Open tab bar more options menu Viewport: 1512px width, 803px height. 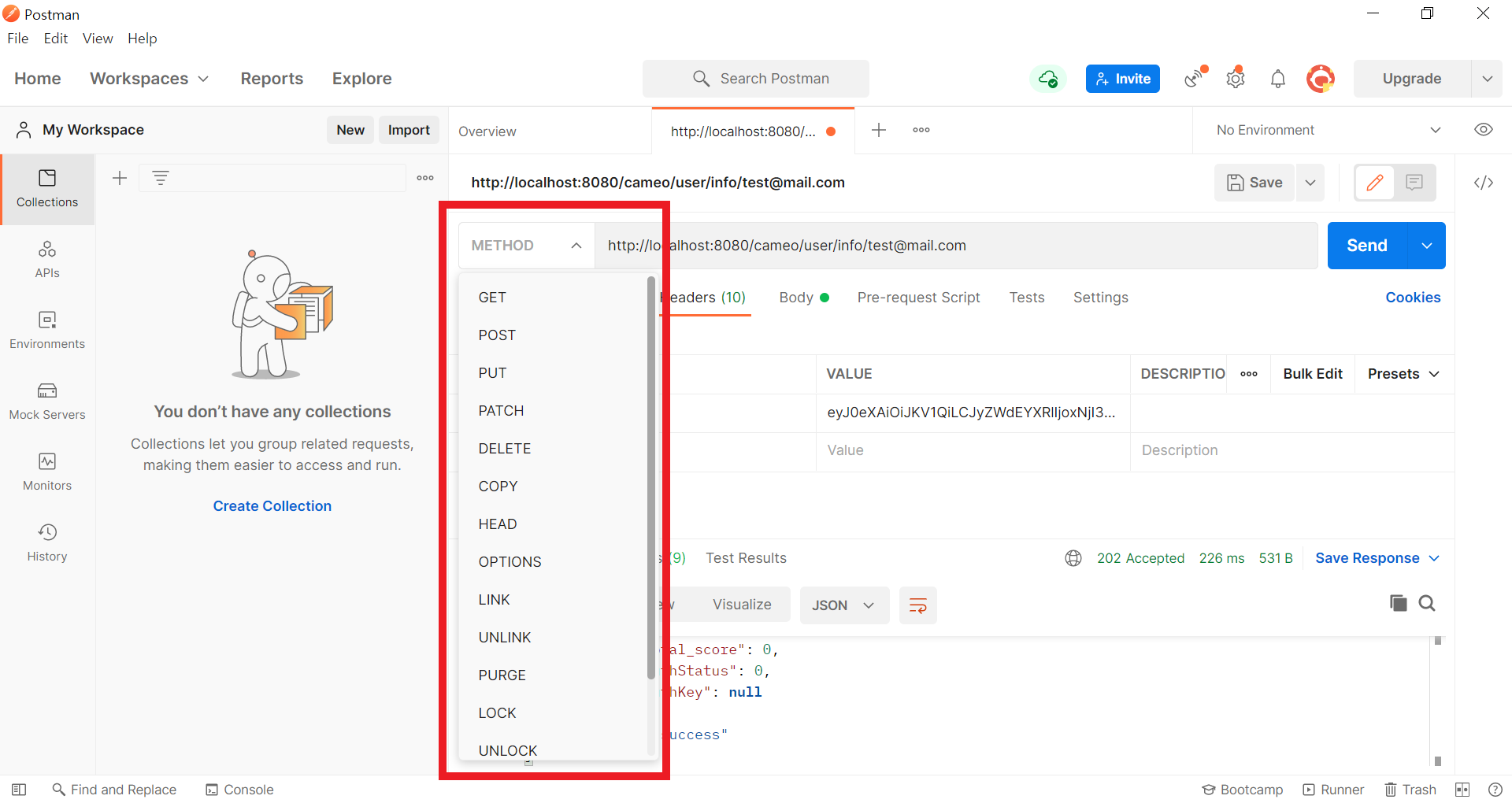921,130
